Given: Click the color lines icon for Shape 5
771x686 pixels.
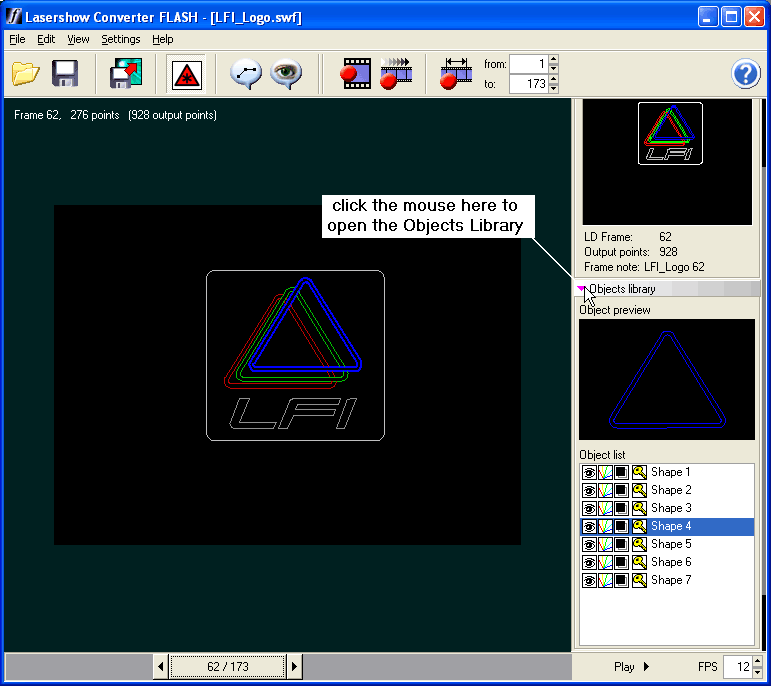Looking at the screenshot, I should (605, 544).
